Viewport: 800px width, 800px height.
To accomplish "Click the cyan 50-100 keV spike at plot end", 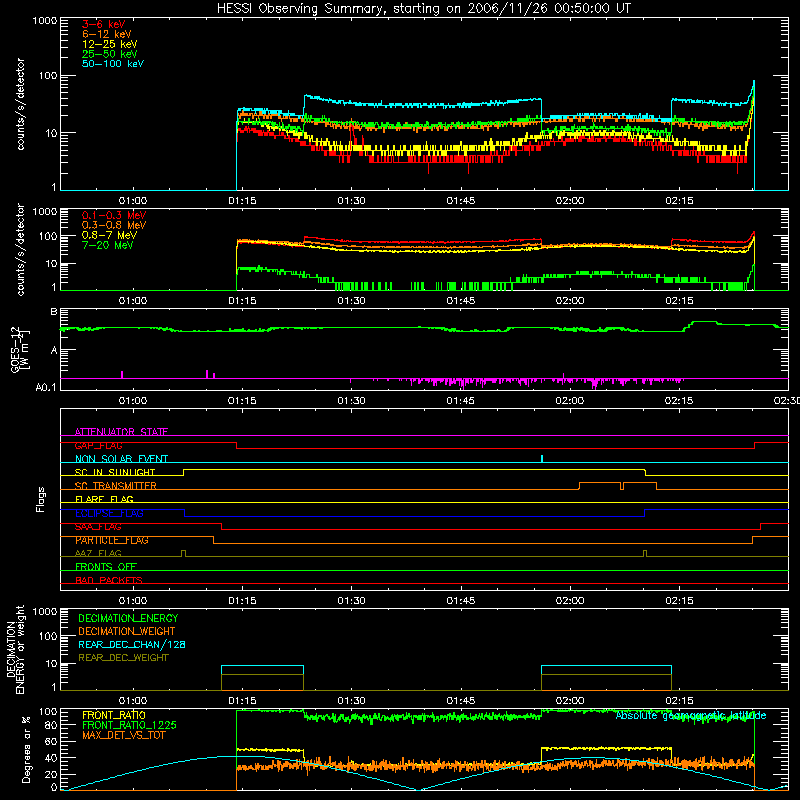I will (754, 89).
